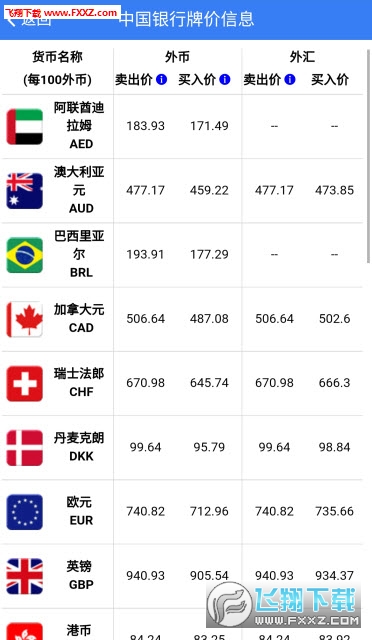This screenshot has height=640, width=372.
Task: Click AUD 外汇 买入价 value 473.85
Action: click(334, 190)
